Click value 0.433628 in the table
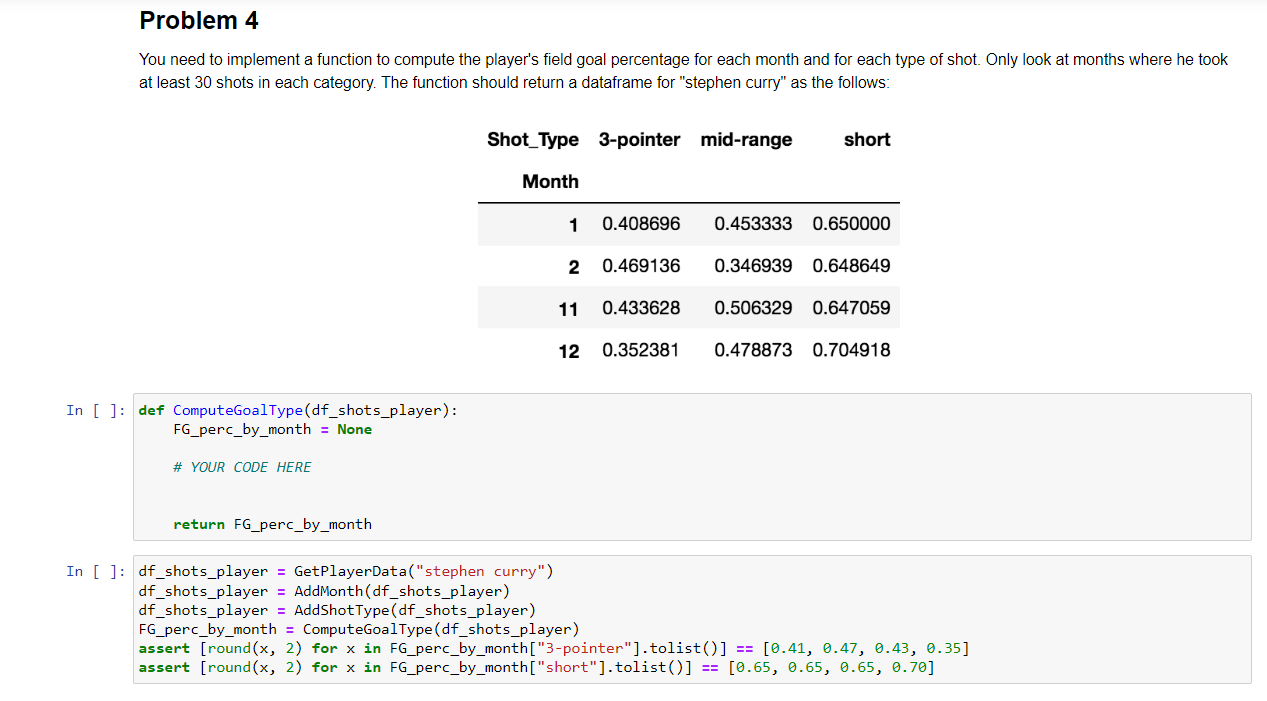This screenshot has height=701, width=1267. (x=641, y=308)
